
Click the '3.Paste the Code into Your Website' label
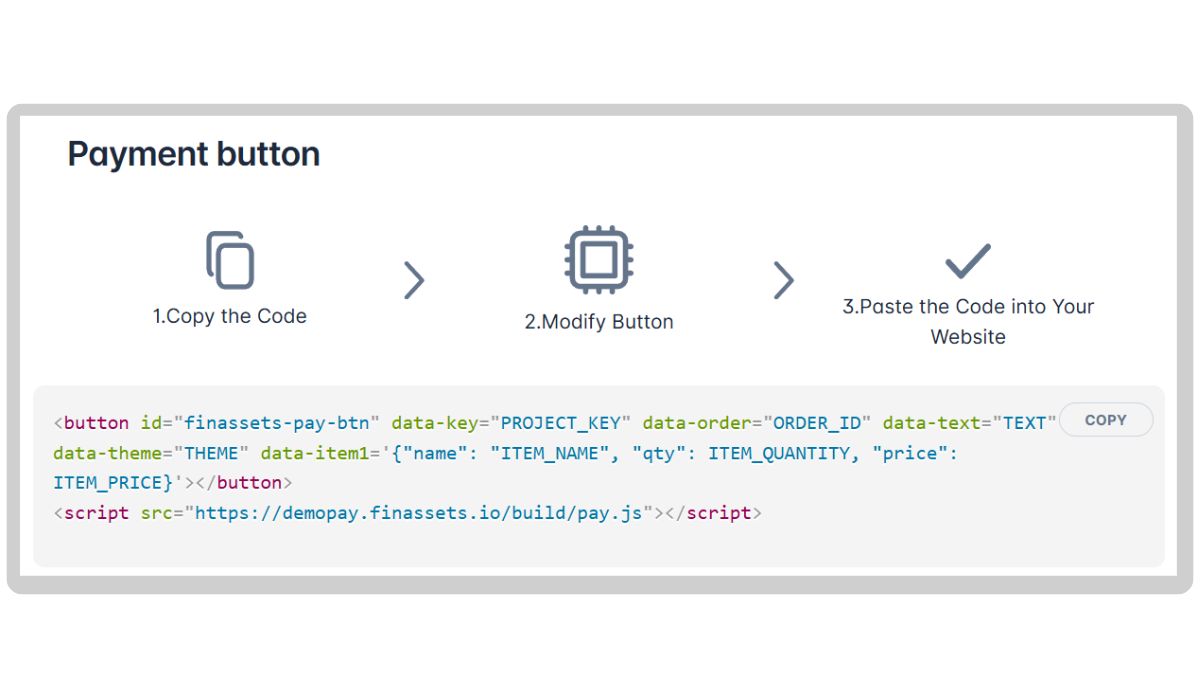tap(968, 321)
